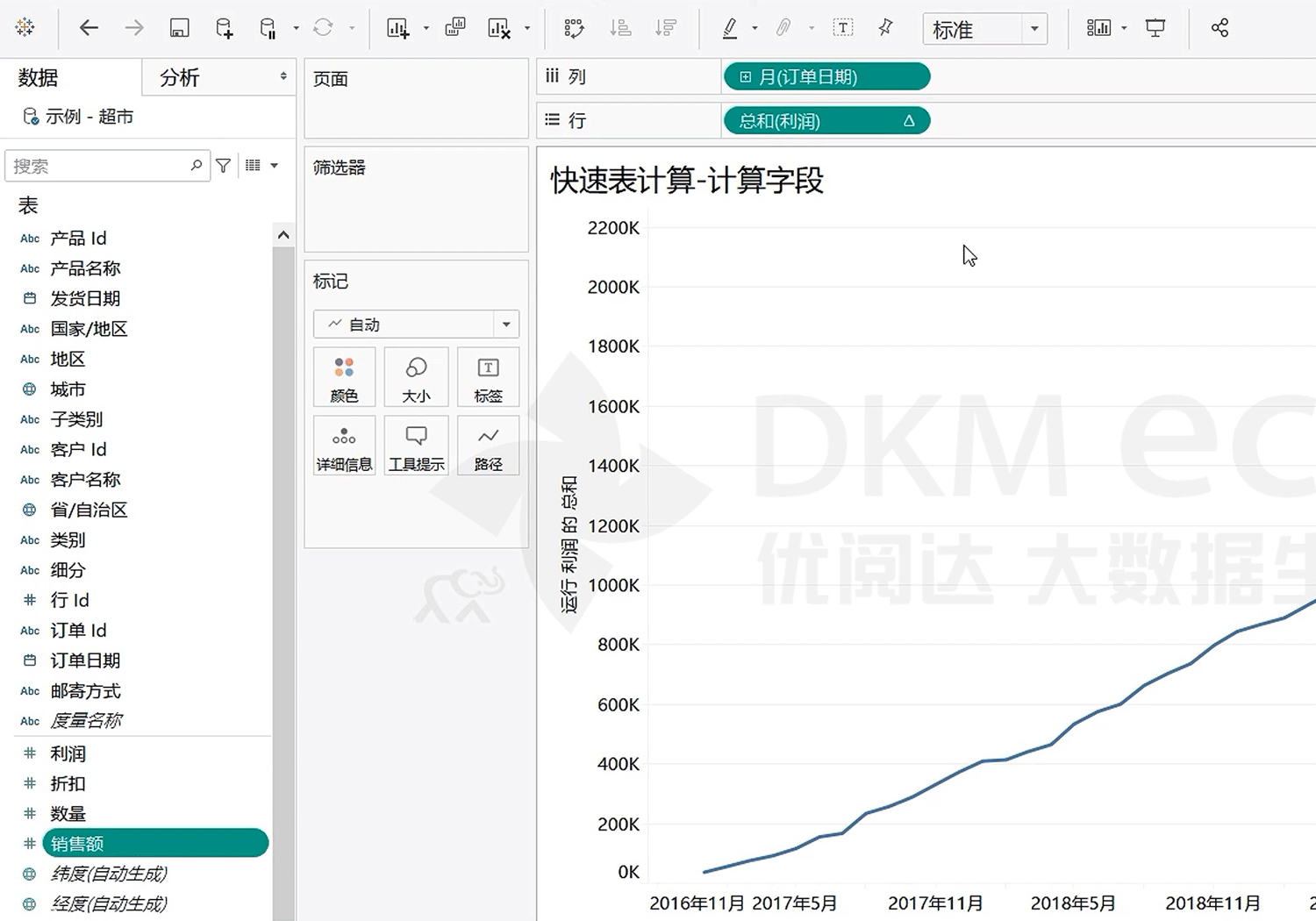1316x921 pixels.
Task: Sort descending using the toolbar icon
Action: (666, 28)
